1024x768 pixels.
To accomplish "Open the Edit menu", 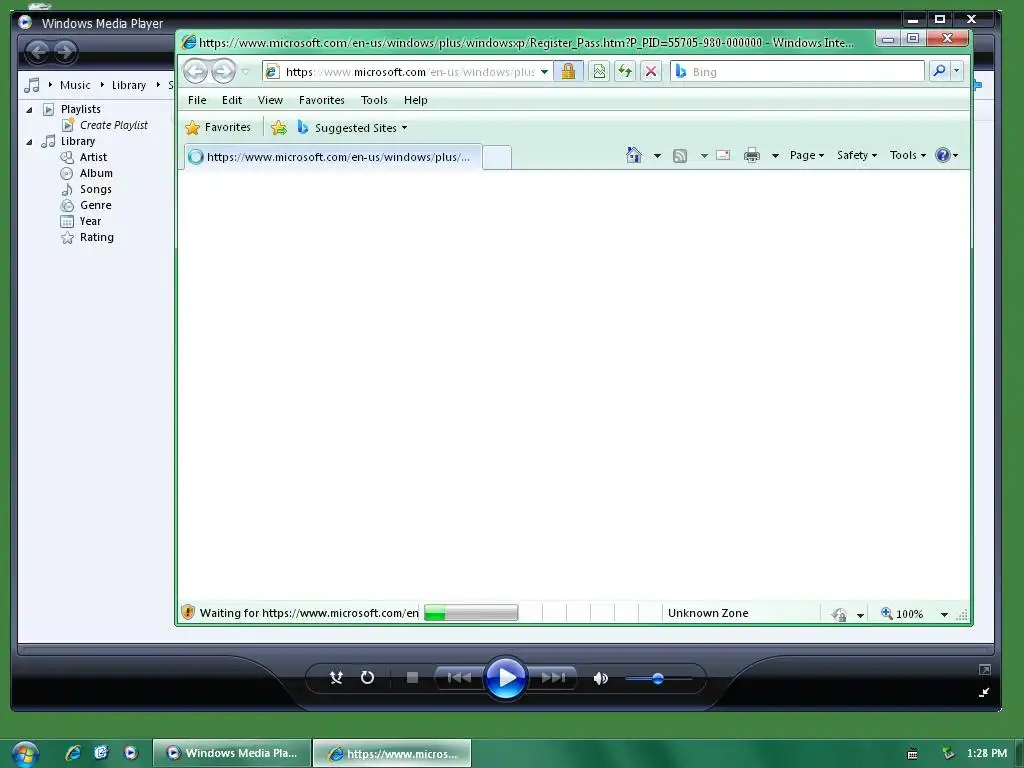I will pos(232,100).
